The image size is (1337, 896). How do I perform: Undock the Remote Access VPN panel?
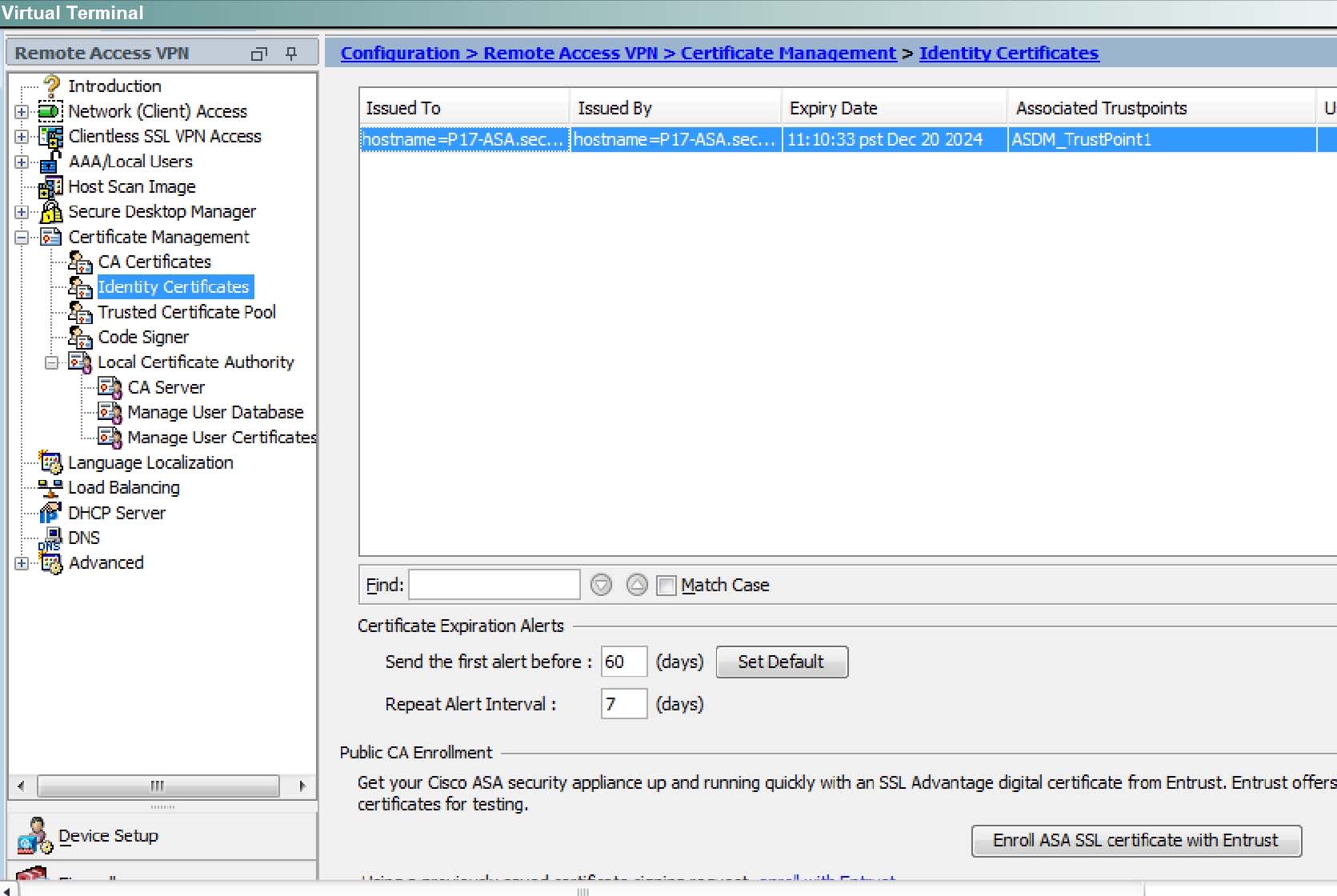point(258,54)
